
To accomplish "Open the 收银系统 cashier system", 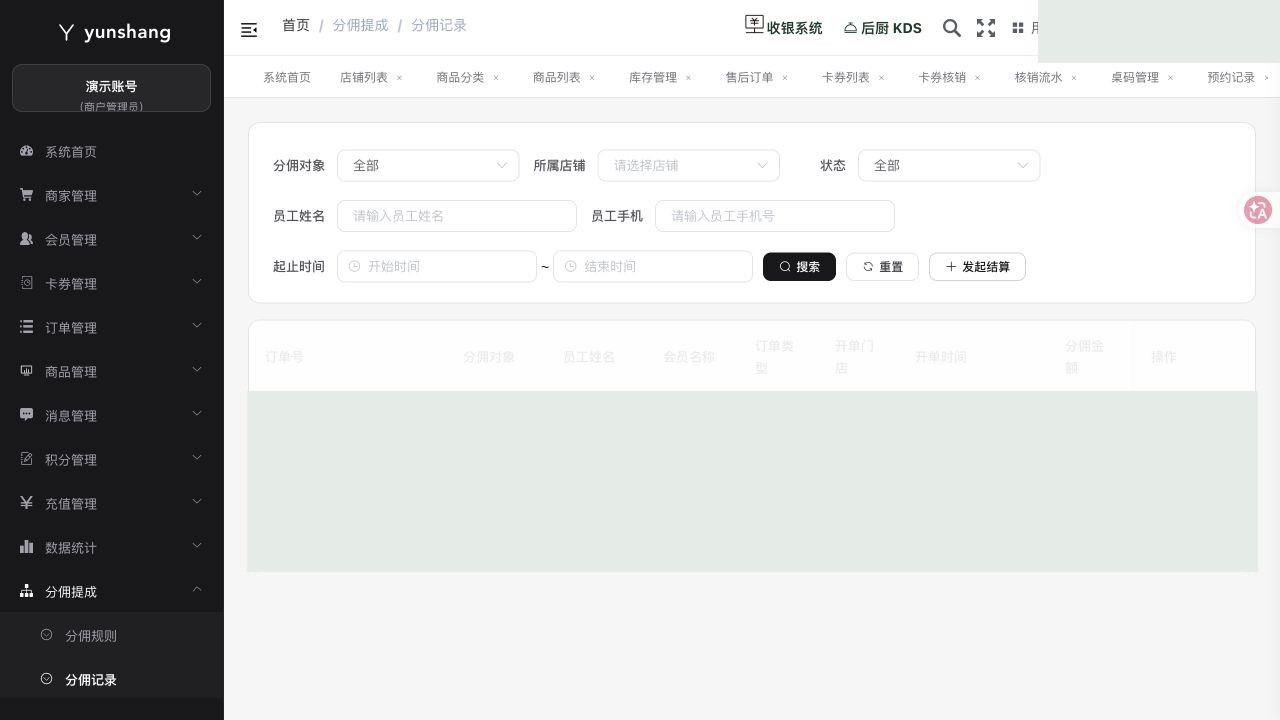I will pyautogui.click(x=783, y=27).
